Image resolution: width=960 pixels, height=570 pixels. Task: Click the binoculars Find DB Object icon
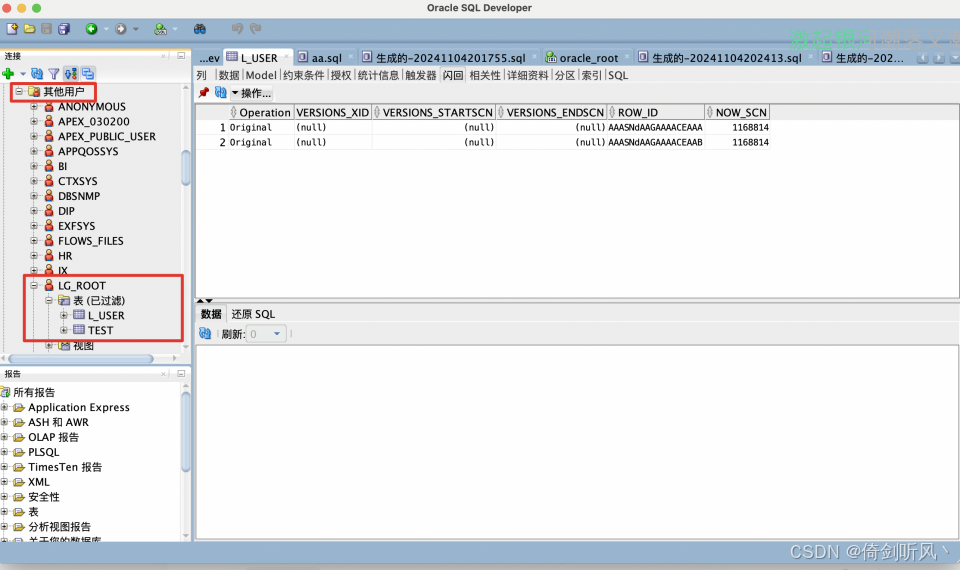(x=200, y=29)
